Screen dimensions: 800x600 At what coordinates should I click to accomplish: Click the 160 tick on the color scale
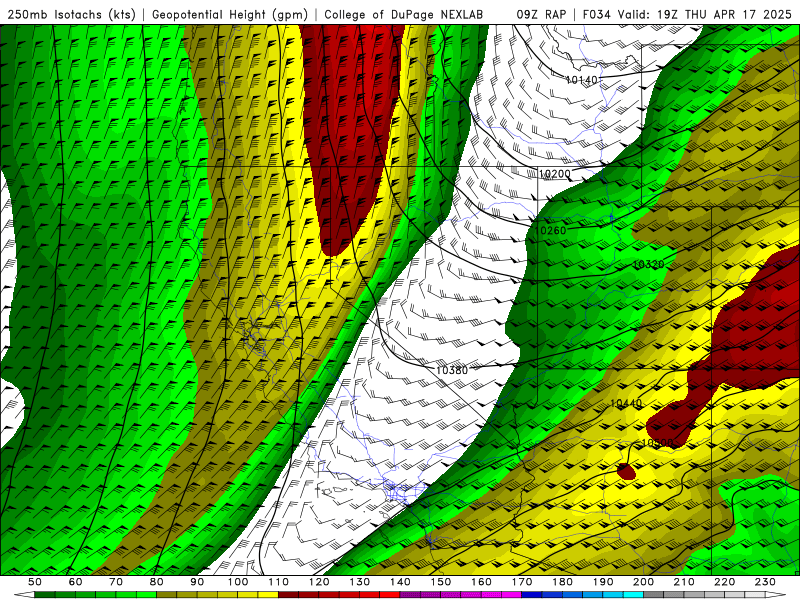(481, 582)
